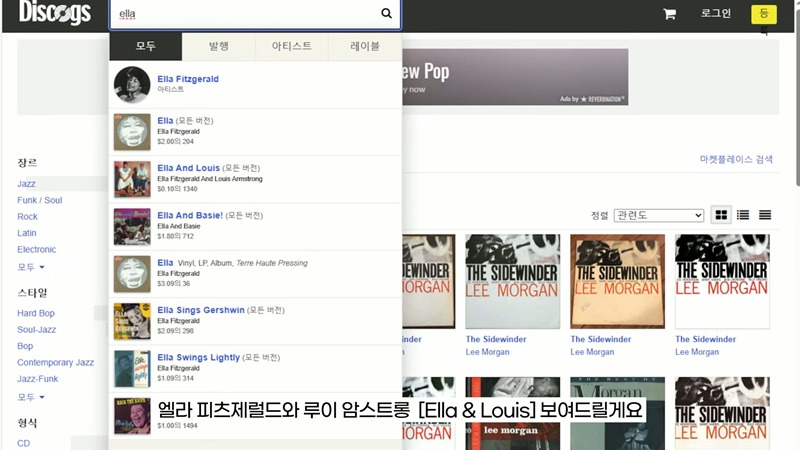Image resolution: width=800 pixels, height=450 pixels.
Task: Filter by Rock genre
Action: (27, 216)
